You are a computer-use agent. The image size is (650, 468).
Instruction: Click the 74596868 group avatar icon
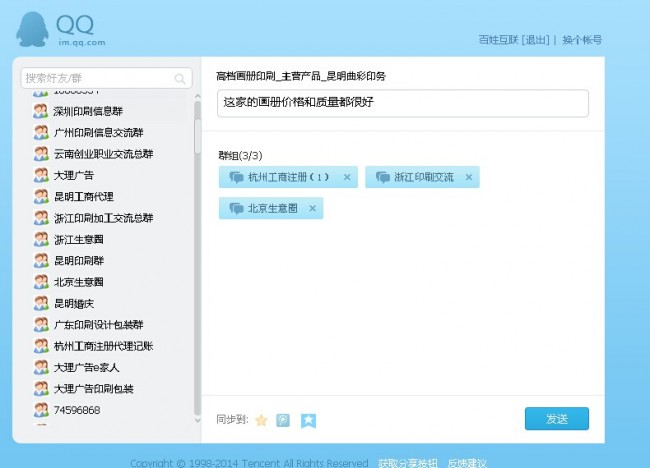click(41, 410)
